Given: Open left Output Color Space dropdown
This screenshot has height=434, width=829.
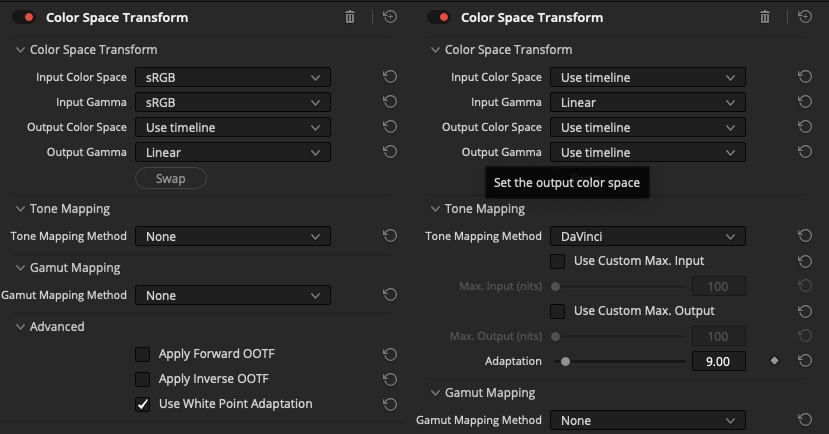Looking at the screenshot, I should pos(233,127).
